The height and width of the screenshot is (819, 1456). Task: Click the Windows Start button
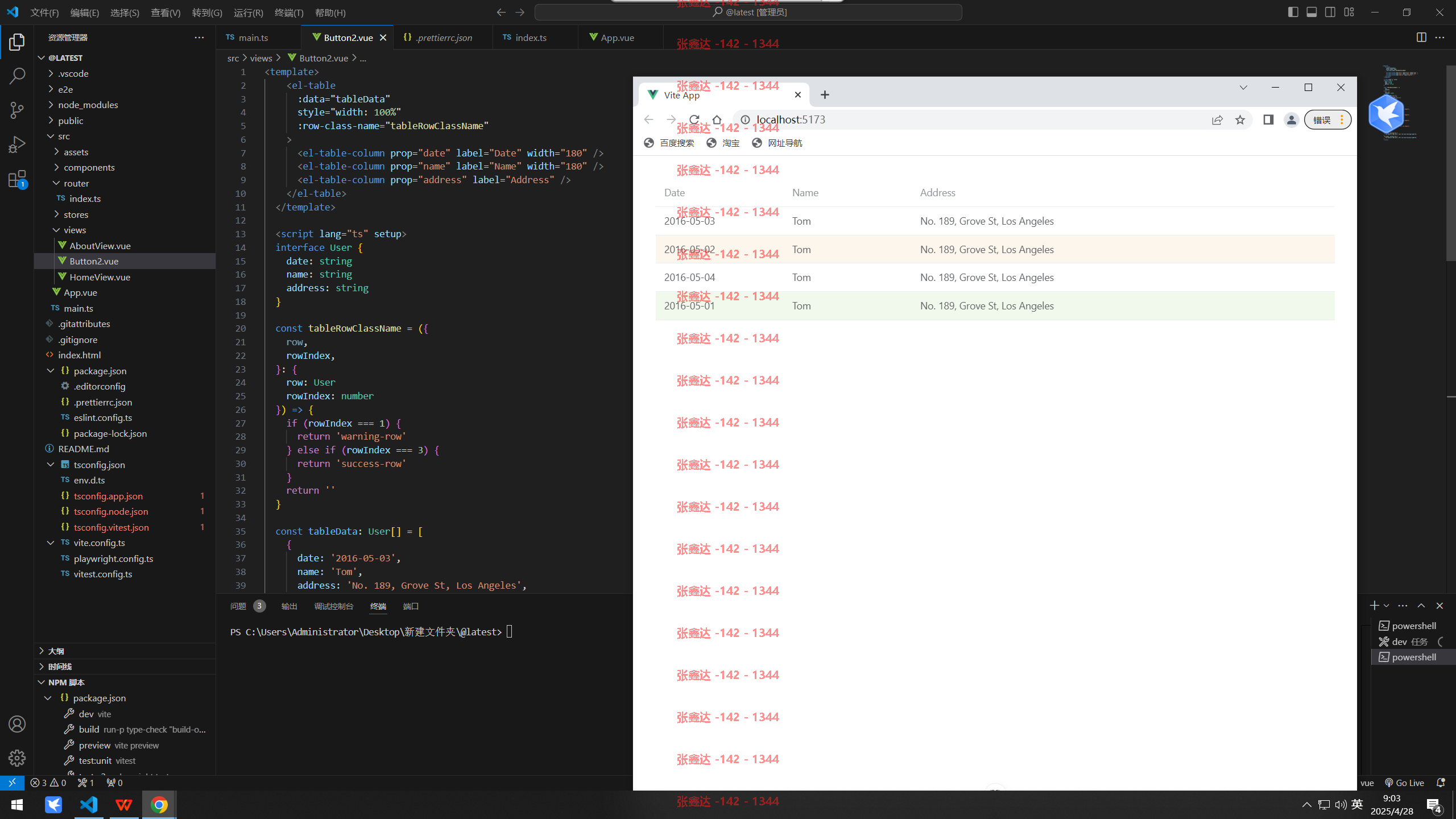[x=17, y=805]
